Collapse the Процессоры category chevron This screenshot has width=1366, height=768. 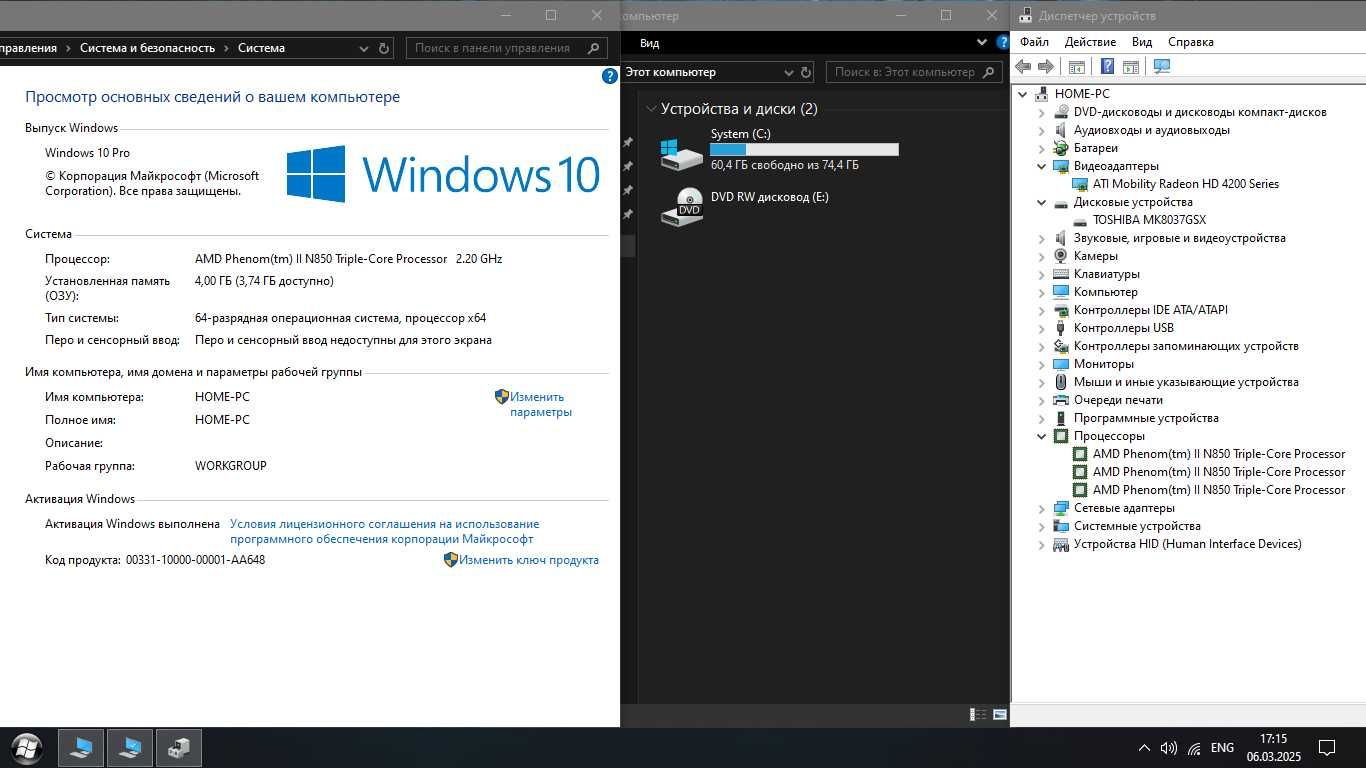coord(1042,436)
